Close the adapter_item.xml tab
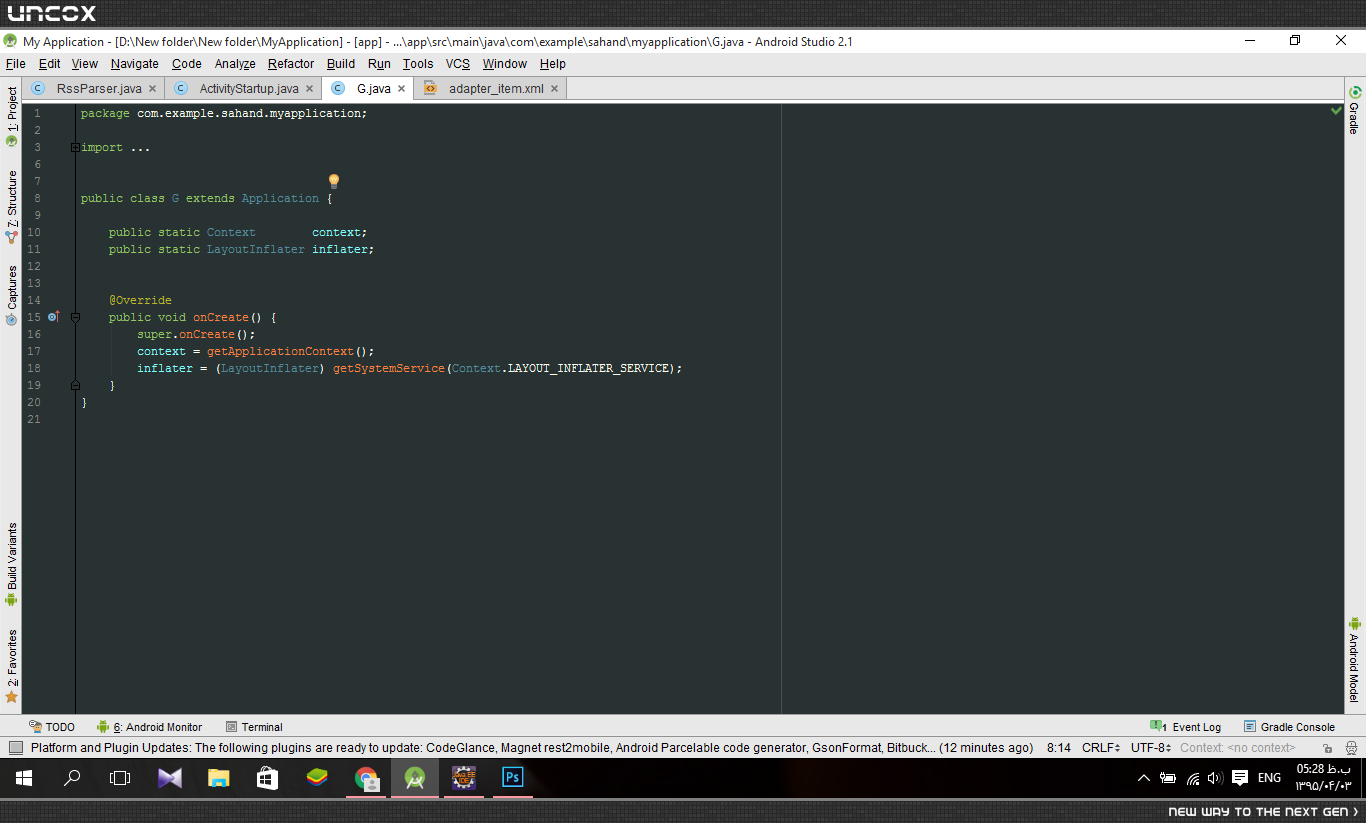This screenshot has width=1366, height=823. click(x=554, y=89)
